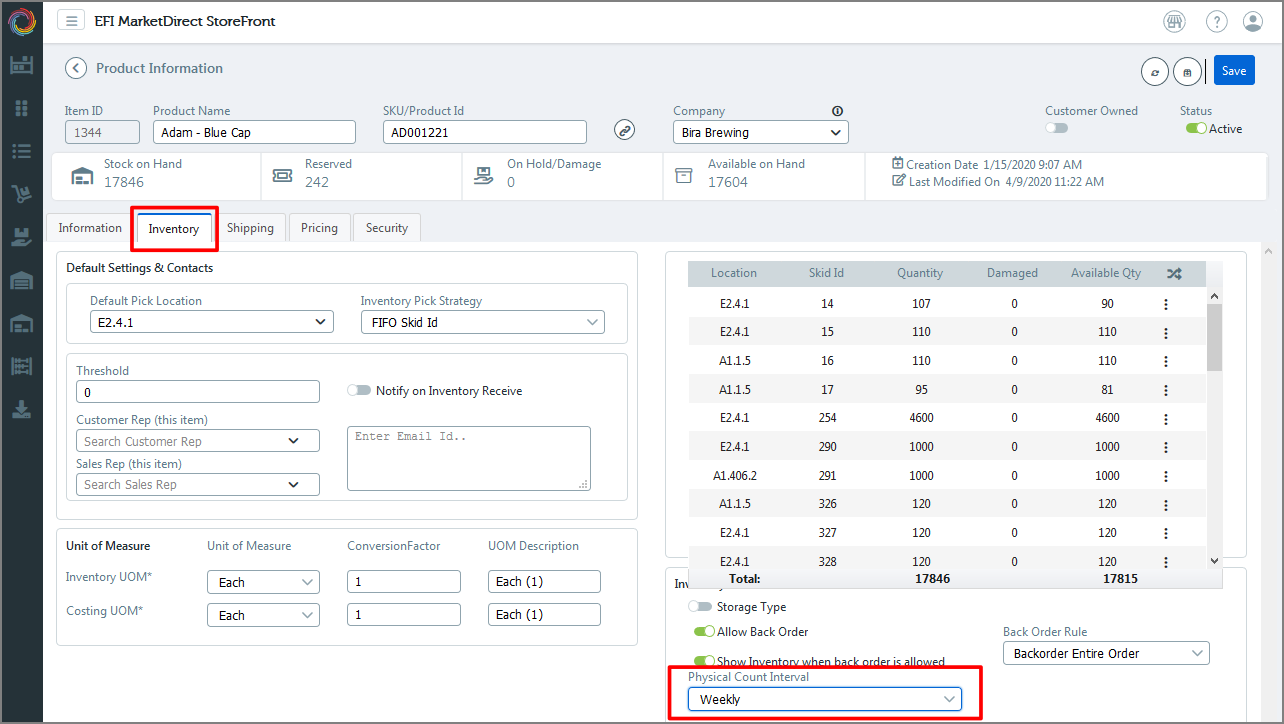This screenshot has width=1284, height=724.
Task: Enable Notify on Inventory Receive
Action: pos(359,390)
